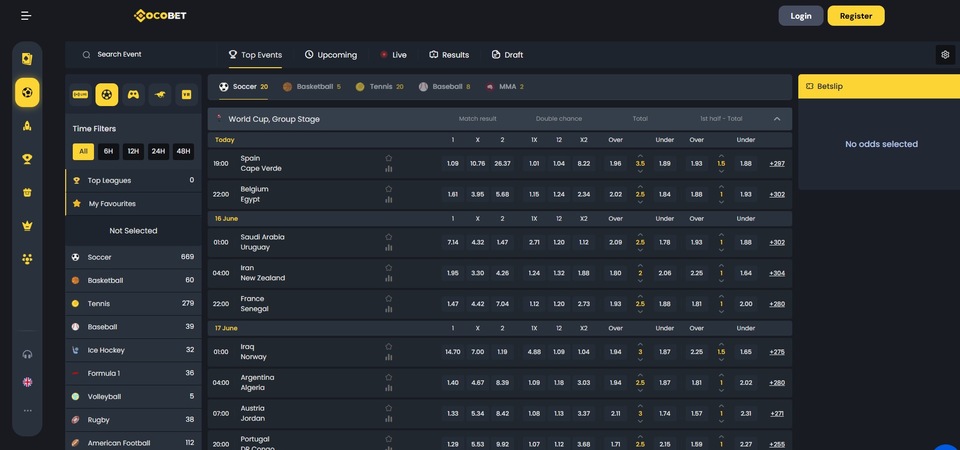Switch to the Results tab
Screen dimensions: 960x450
pyautogui.click(x=449, y=55)
